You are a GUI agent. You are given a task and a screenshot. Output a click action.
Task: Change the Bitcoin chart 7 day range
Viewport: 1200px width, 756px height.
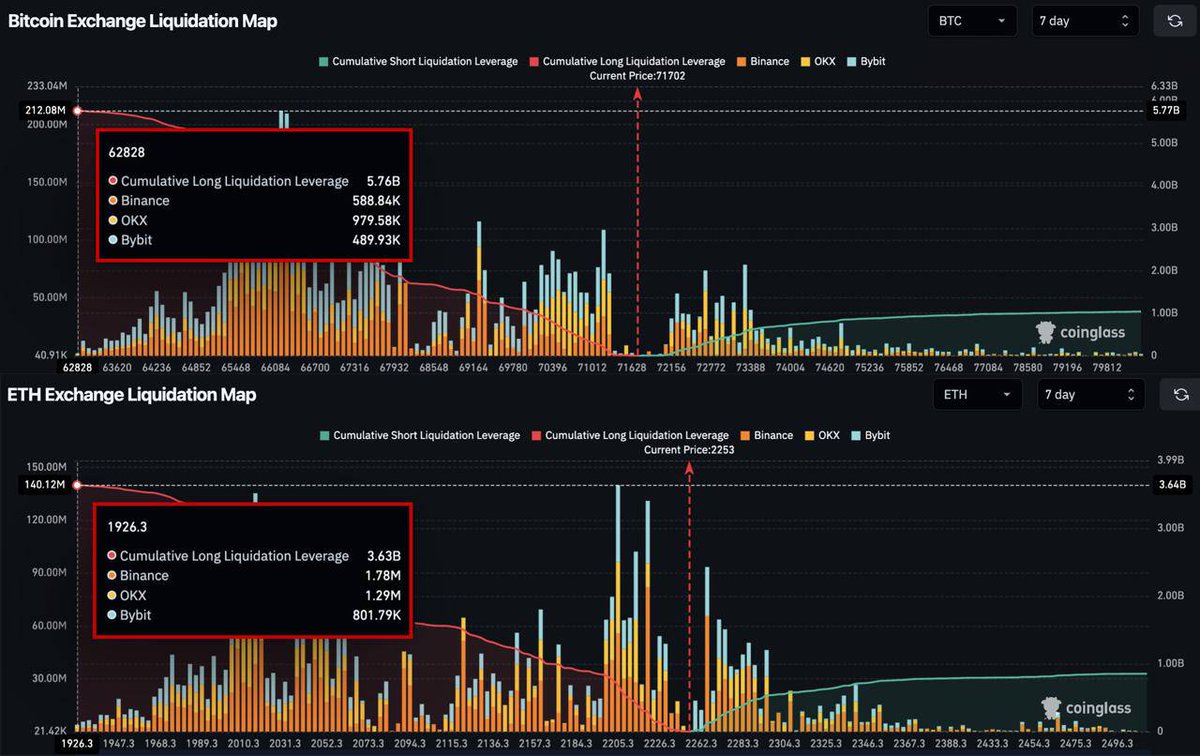1084,21
